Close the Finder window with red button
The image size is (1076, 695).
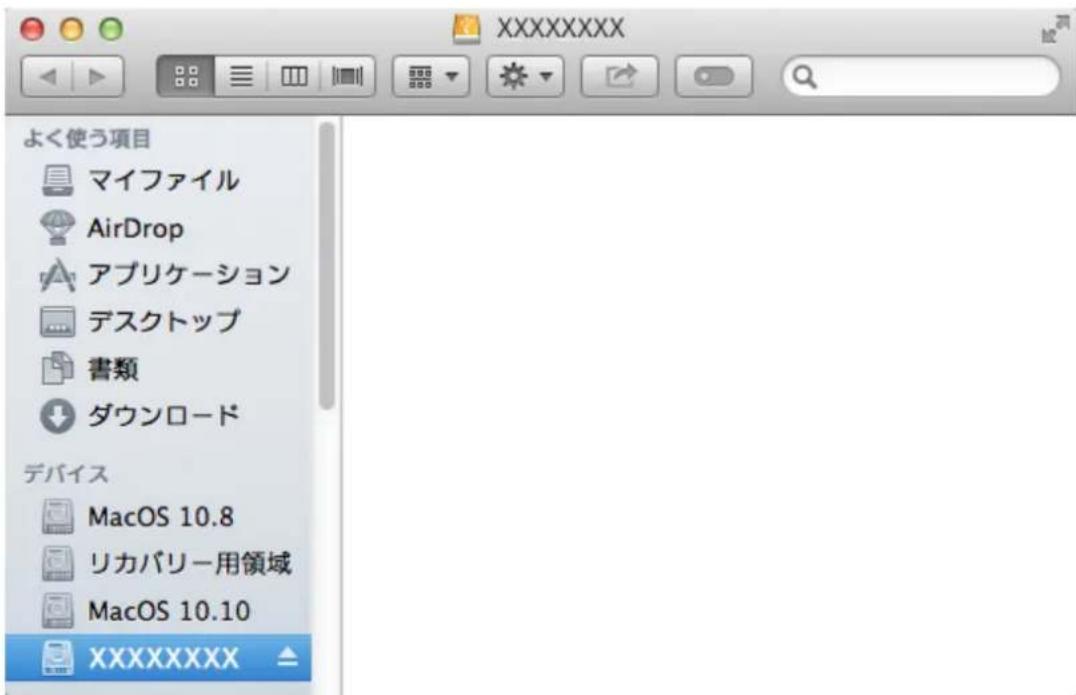(x=32, y=30)
